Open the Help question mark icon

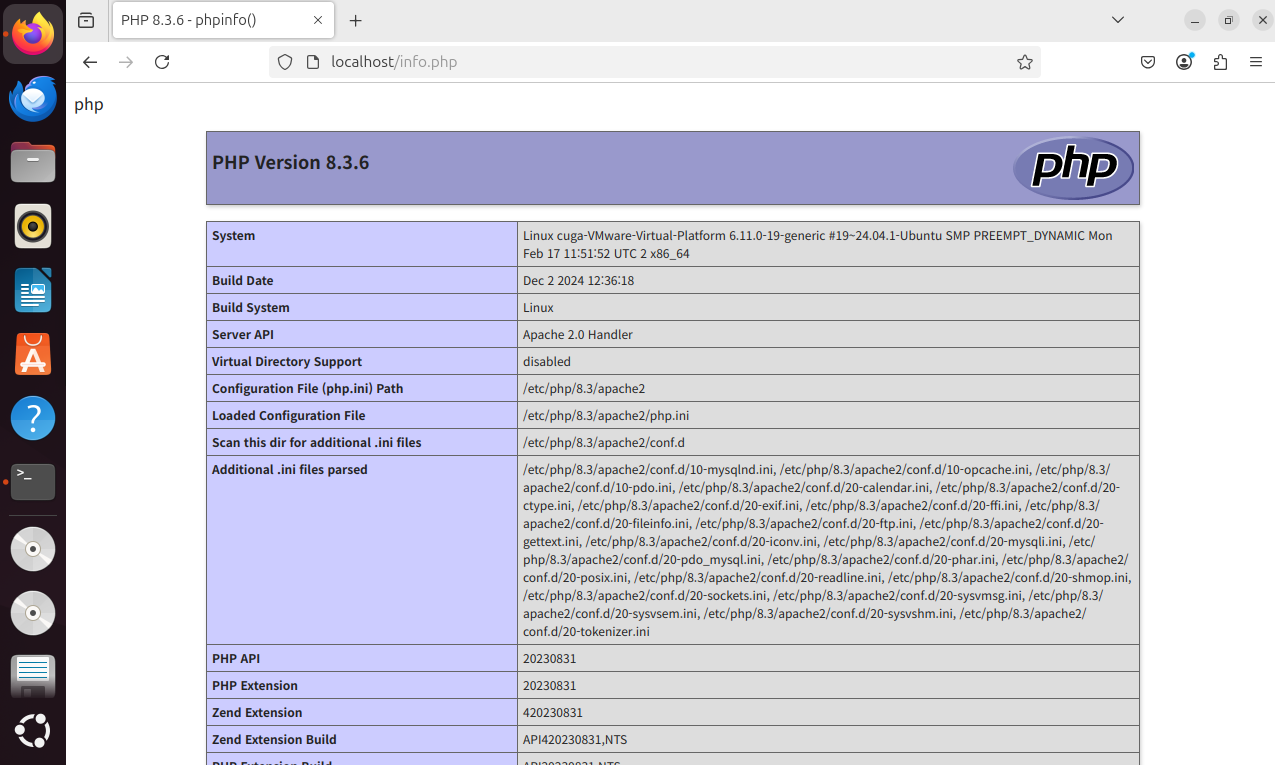coord(33,419)
